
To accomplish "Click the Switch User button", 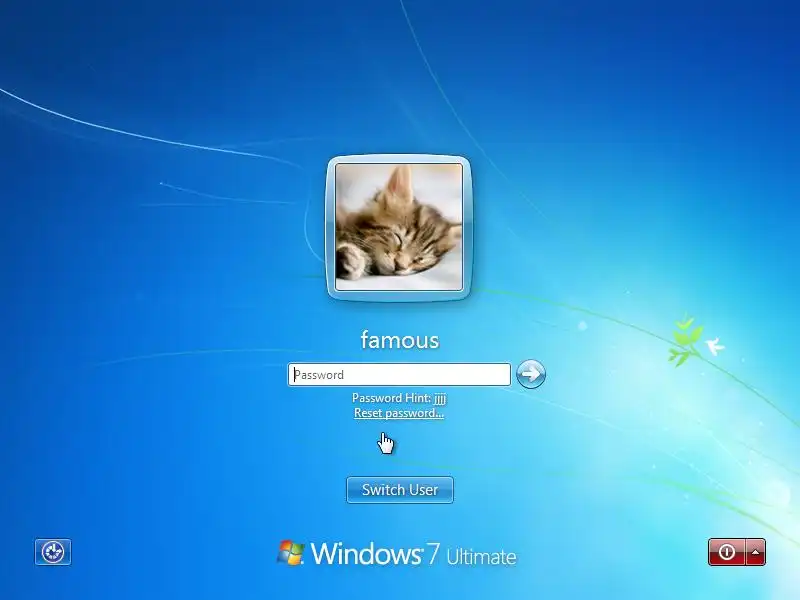I will coord(399,490).
